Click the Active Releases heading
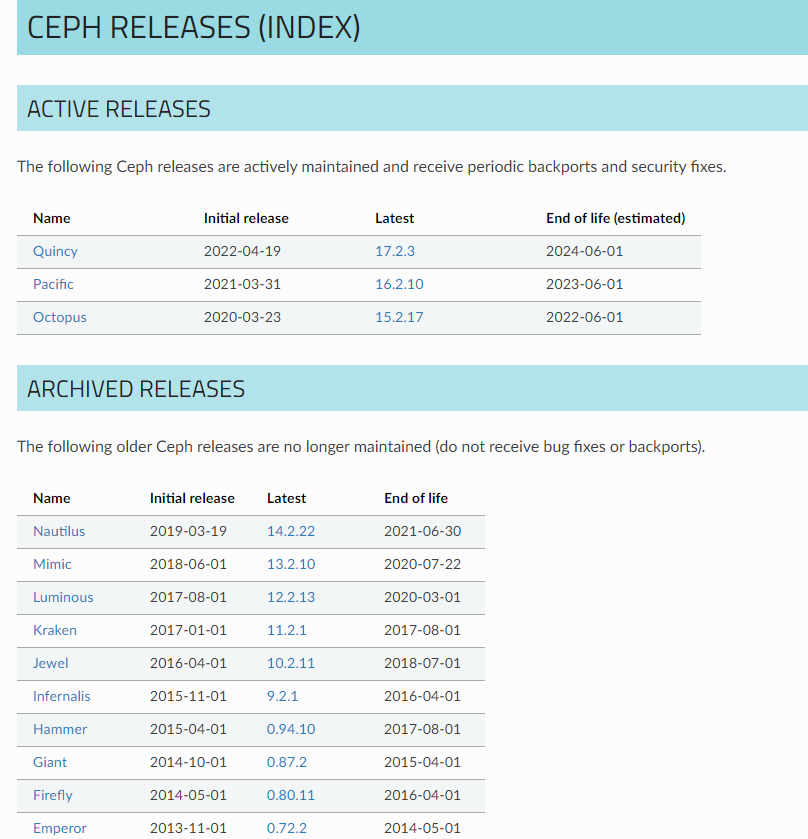Screen dimensions: 808x839 click(x=119, y=109)
